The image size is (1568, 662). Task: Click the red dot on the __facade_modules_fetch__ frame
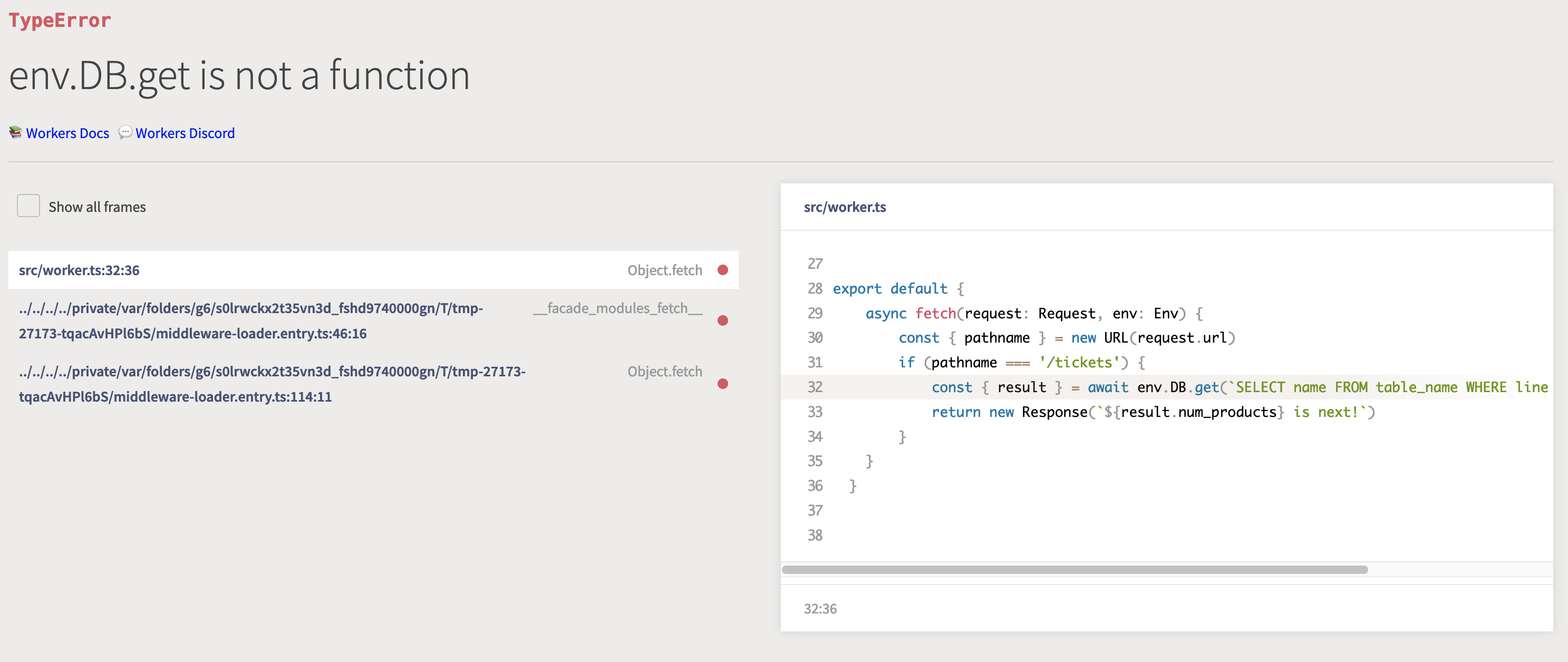pos(722,320)
